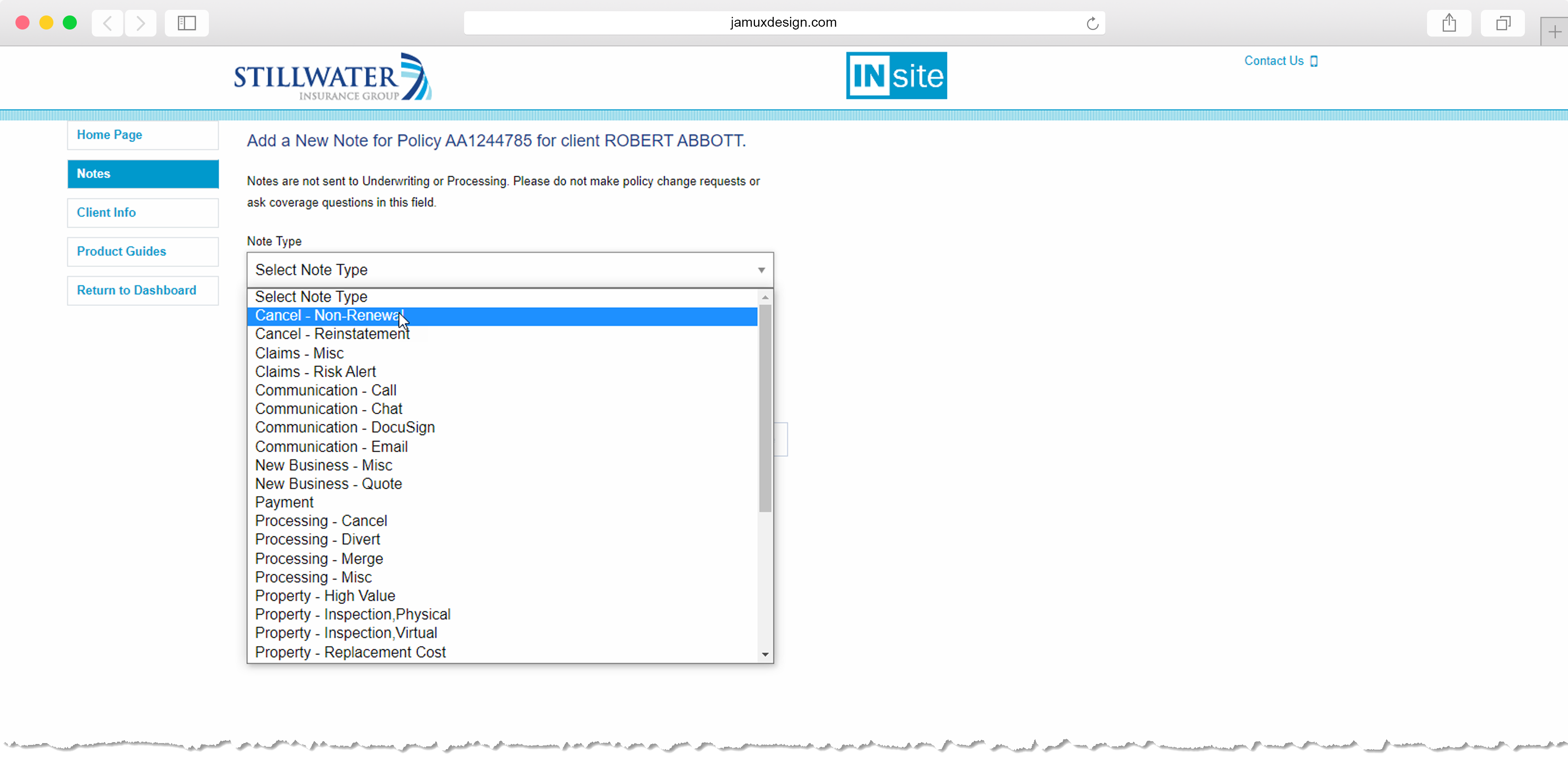Click the dropdown list scroll up arrow
Image resolution: width=1568 pixels, height=759 pixels.
coord(765,297)
